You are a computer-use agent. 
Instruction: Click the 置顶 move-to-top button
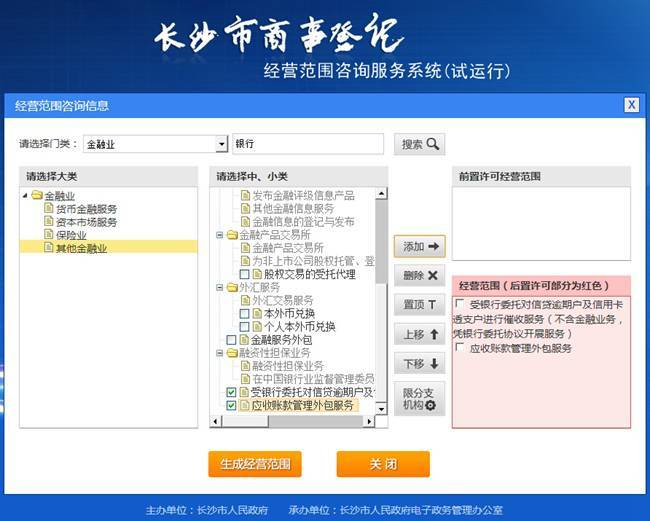coord(420,305)
